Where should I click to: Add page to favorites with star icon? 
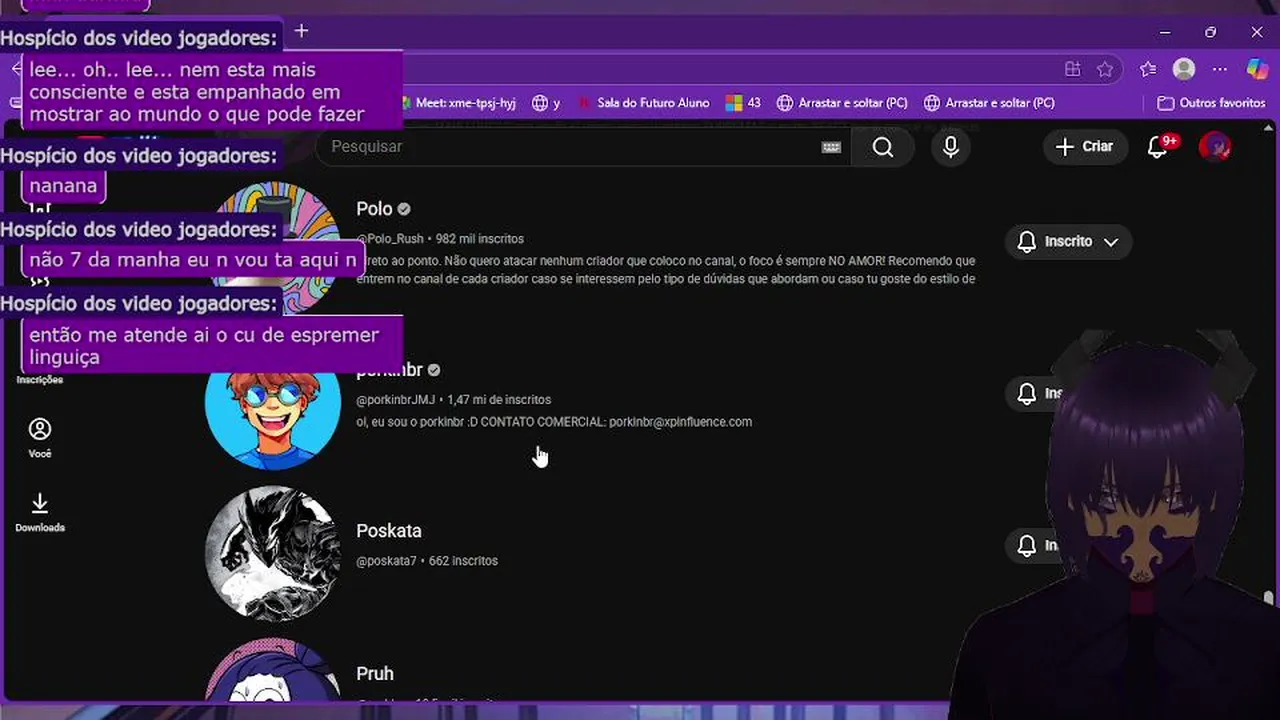coord(1105,69)
